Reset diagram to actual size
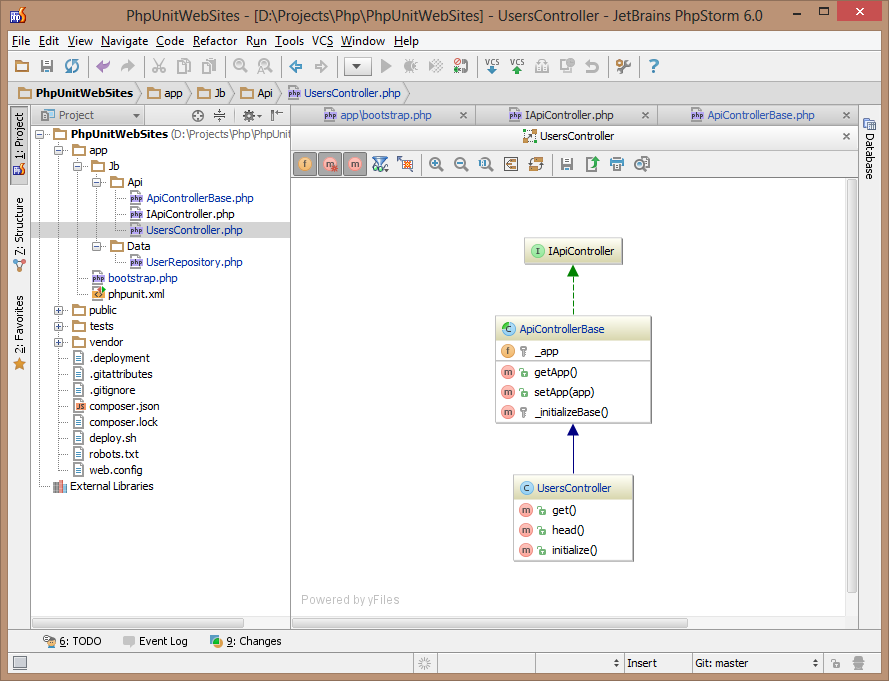889x681 pixels. click(x=486, y=164)
